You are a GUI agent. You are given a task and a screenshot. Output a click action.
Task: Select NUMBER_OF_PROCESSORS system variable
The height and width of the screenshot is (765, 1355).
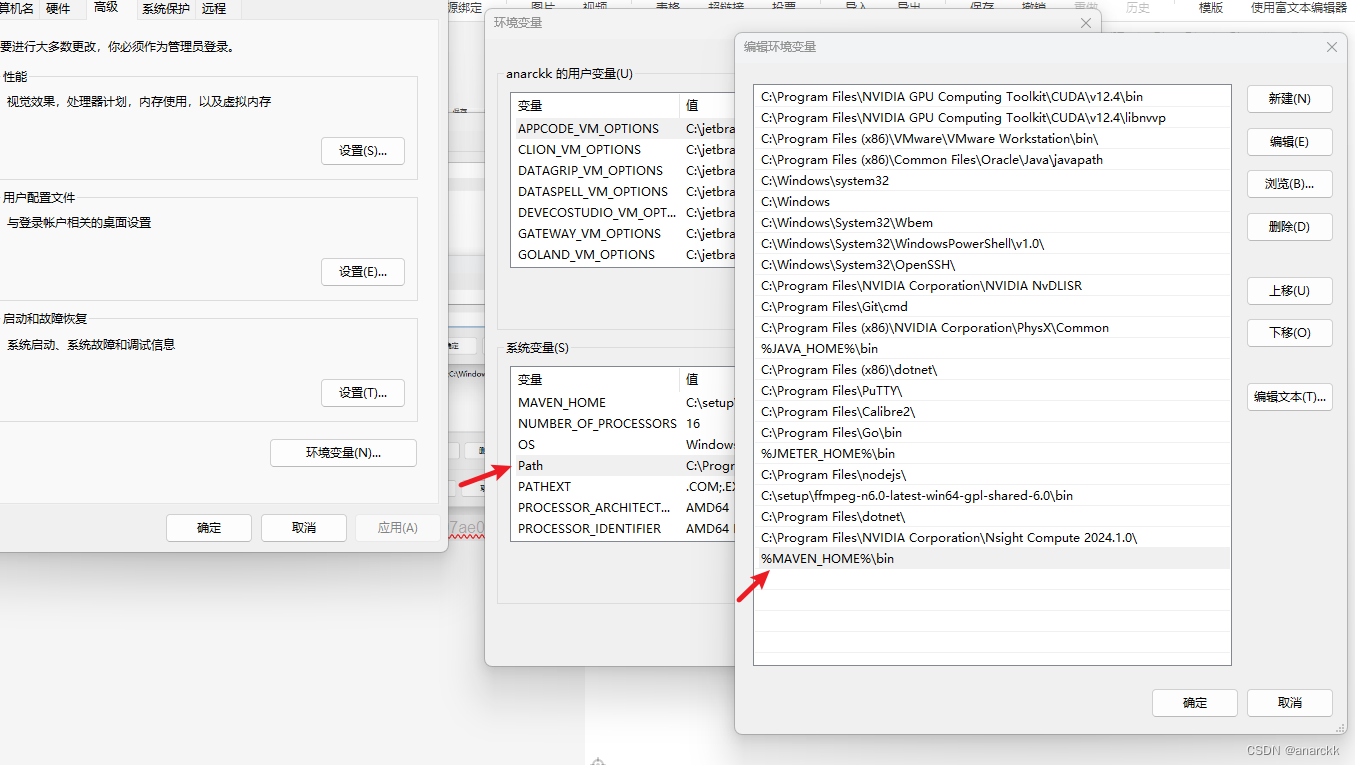(x=623, y=424)
